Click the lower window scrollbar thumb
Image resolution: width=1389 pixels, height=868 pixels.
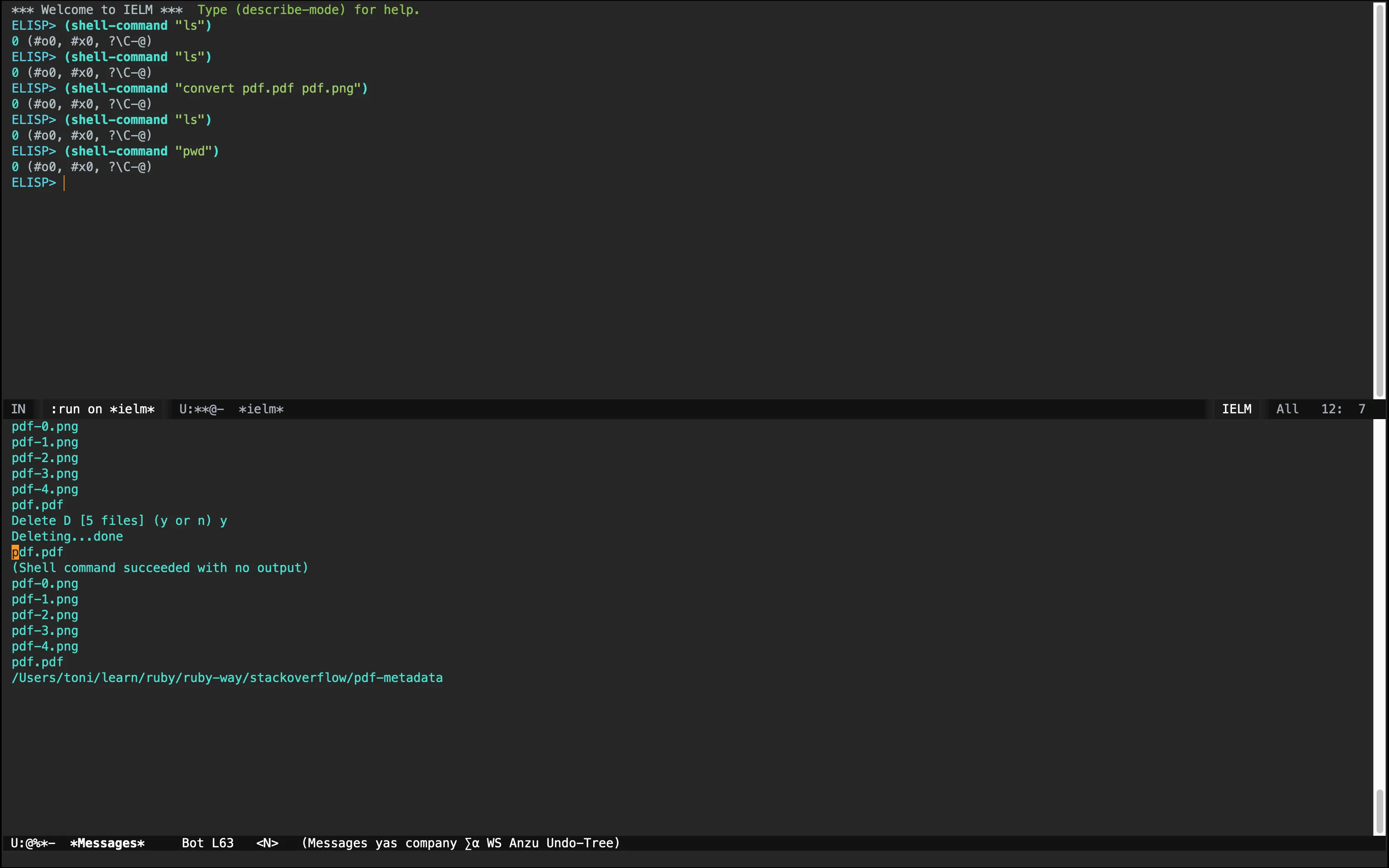click(x=1379, y=812)
